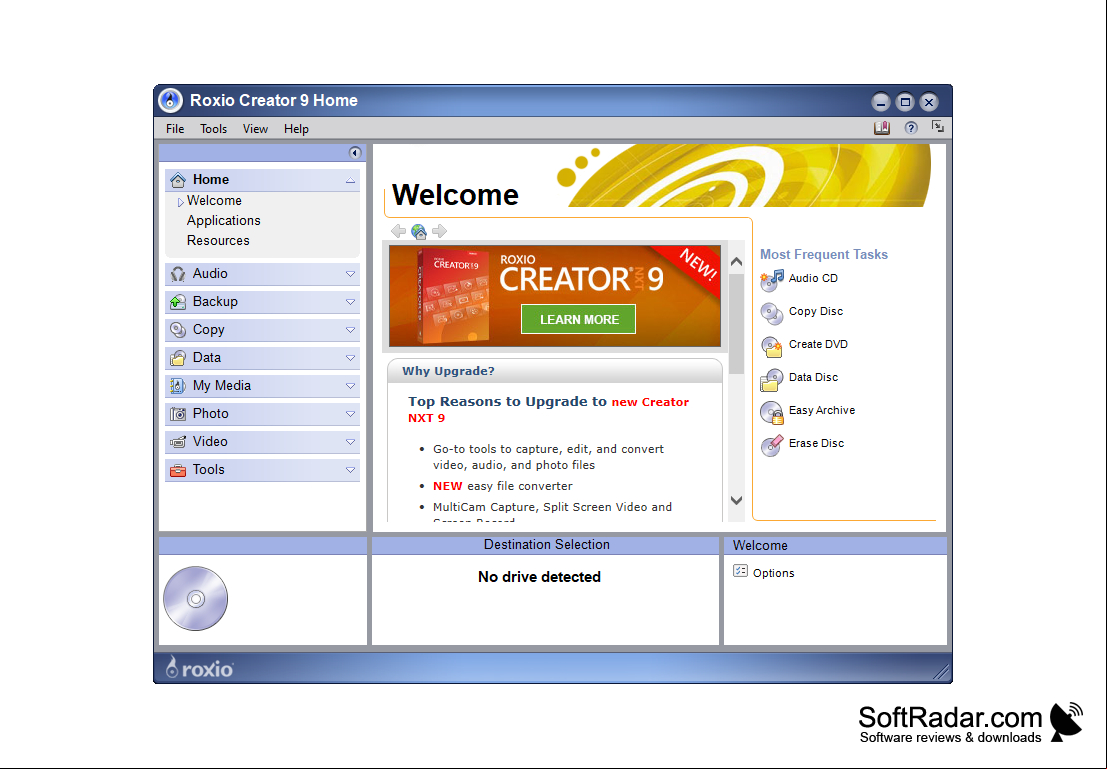Click the Audio CD task icon
Screen dimensions: 1107x769
point(772,280)
